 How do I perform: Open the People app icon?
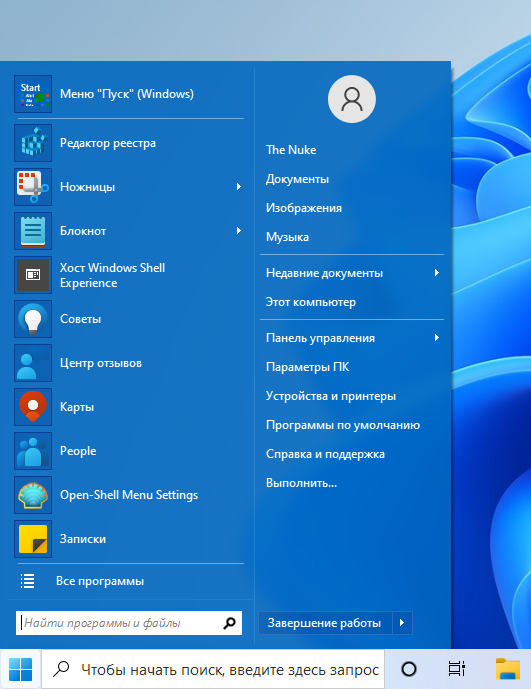click(33, 450)
